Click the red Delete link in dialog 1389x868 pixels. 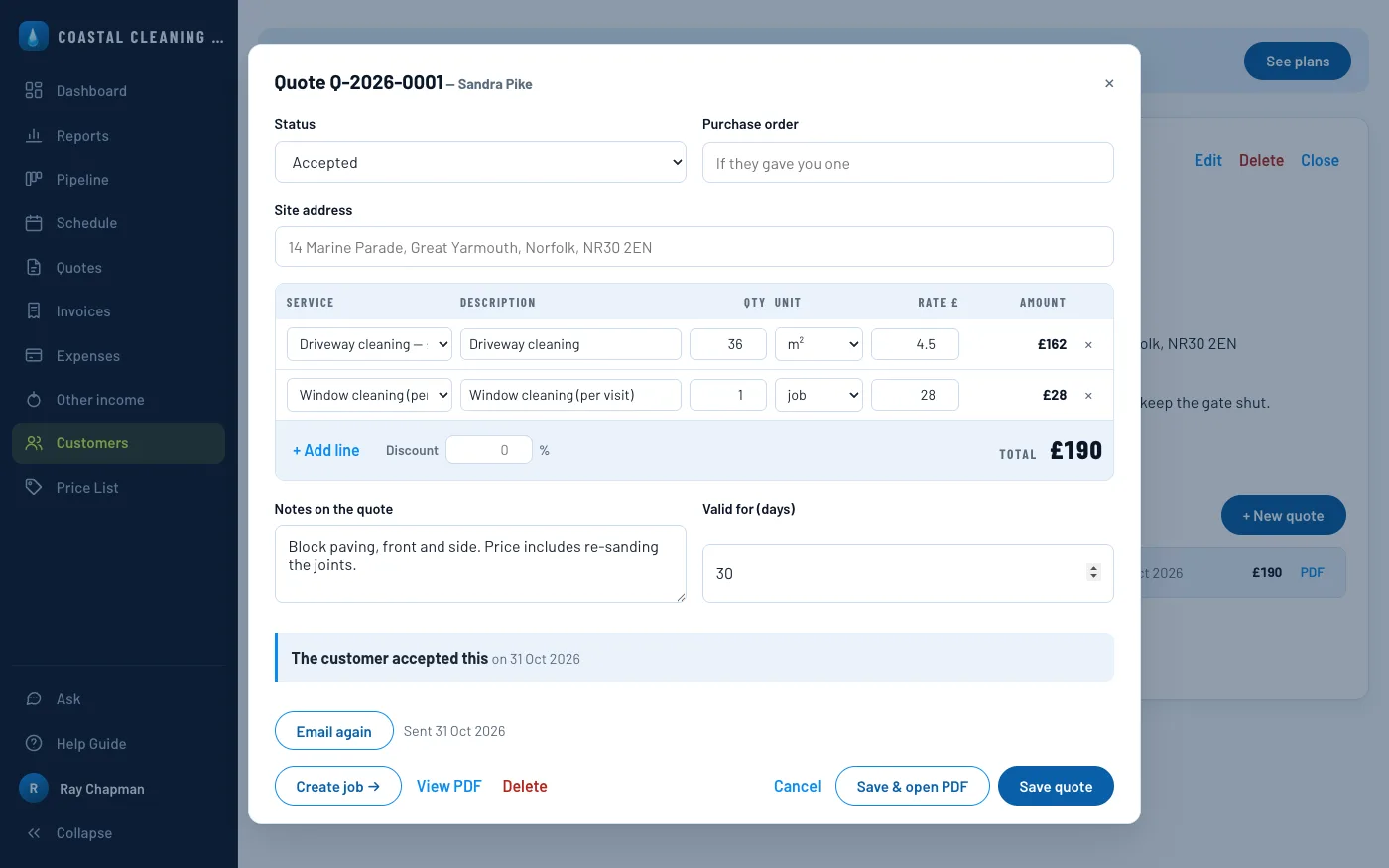(525, 786)
